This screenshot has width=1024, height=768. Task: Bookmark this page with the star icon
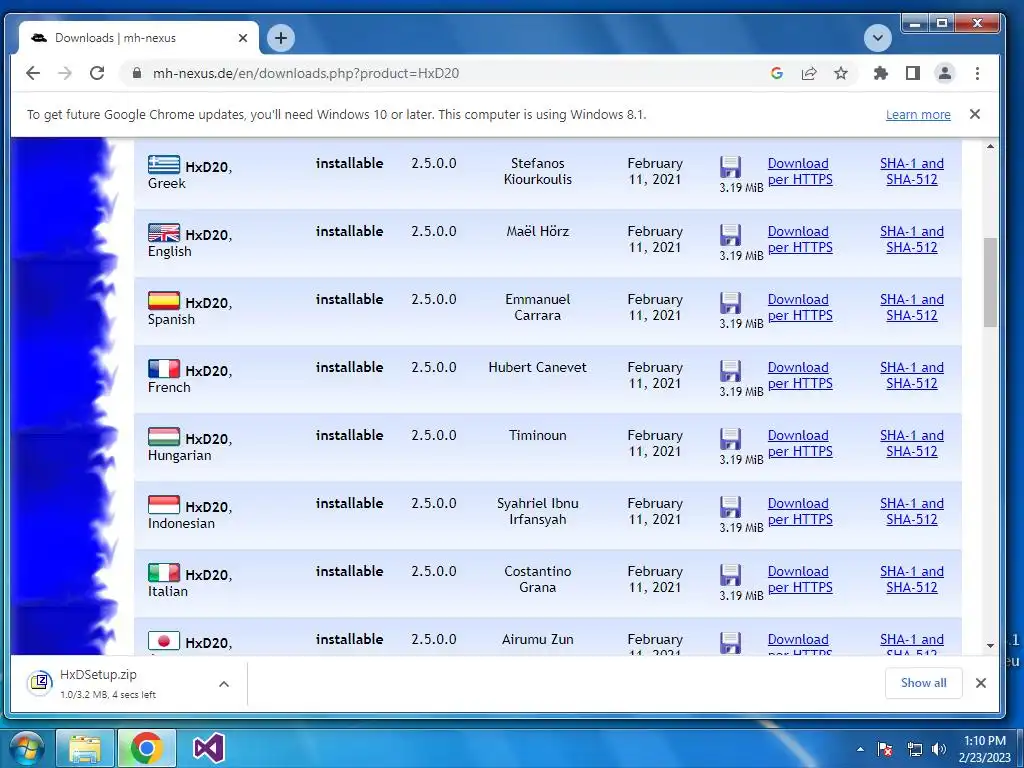click(x=841, y=73)
